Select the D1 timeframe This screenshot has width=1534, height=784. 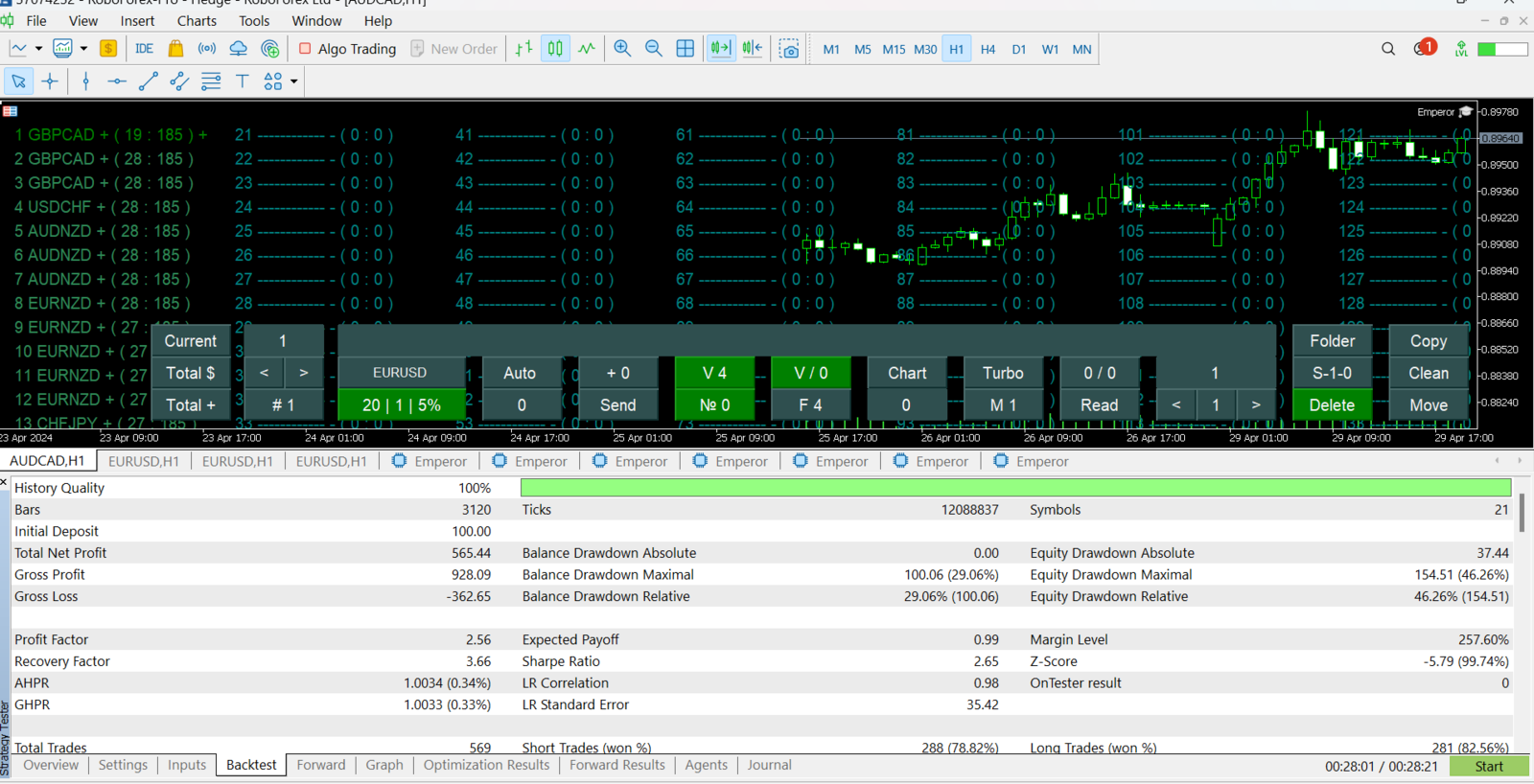click(x=1019, y=49)
